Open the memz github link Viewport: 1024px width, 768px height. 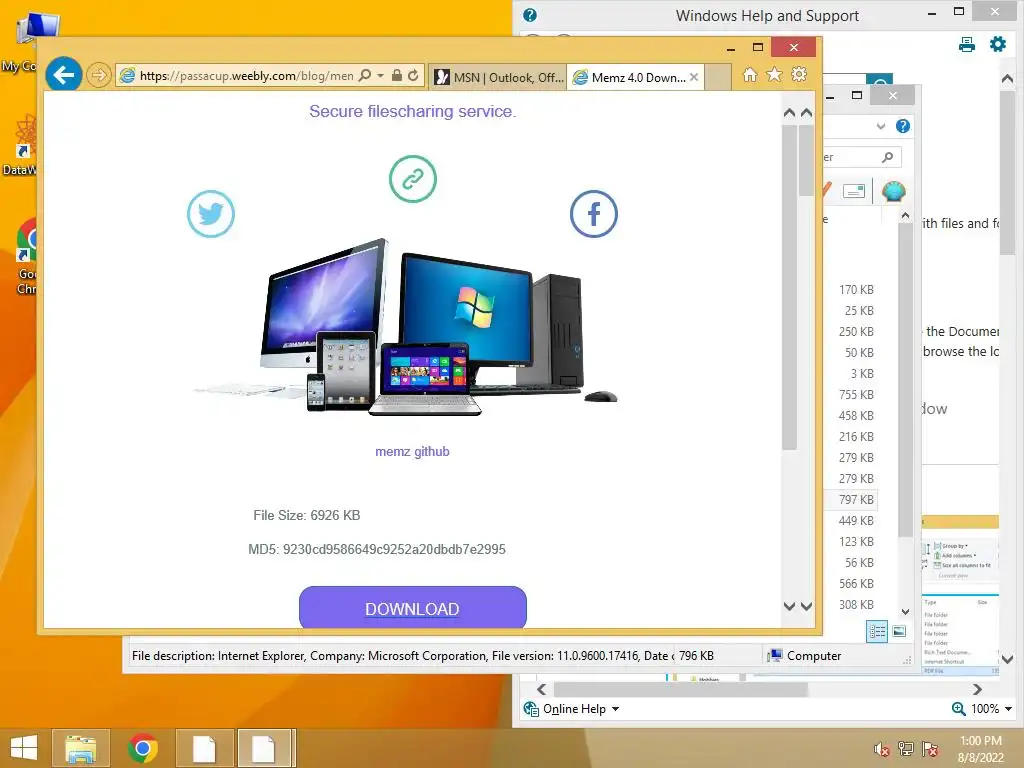[412, 451]
